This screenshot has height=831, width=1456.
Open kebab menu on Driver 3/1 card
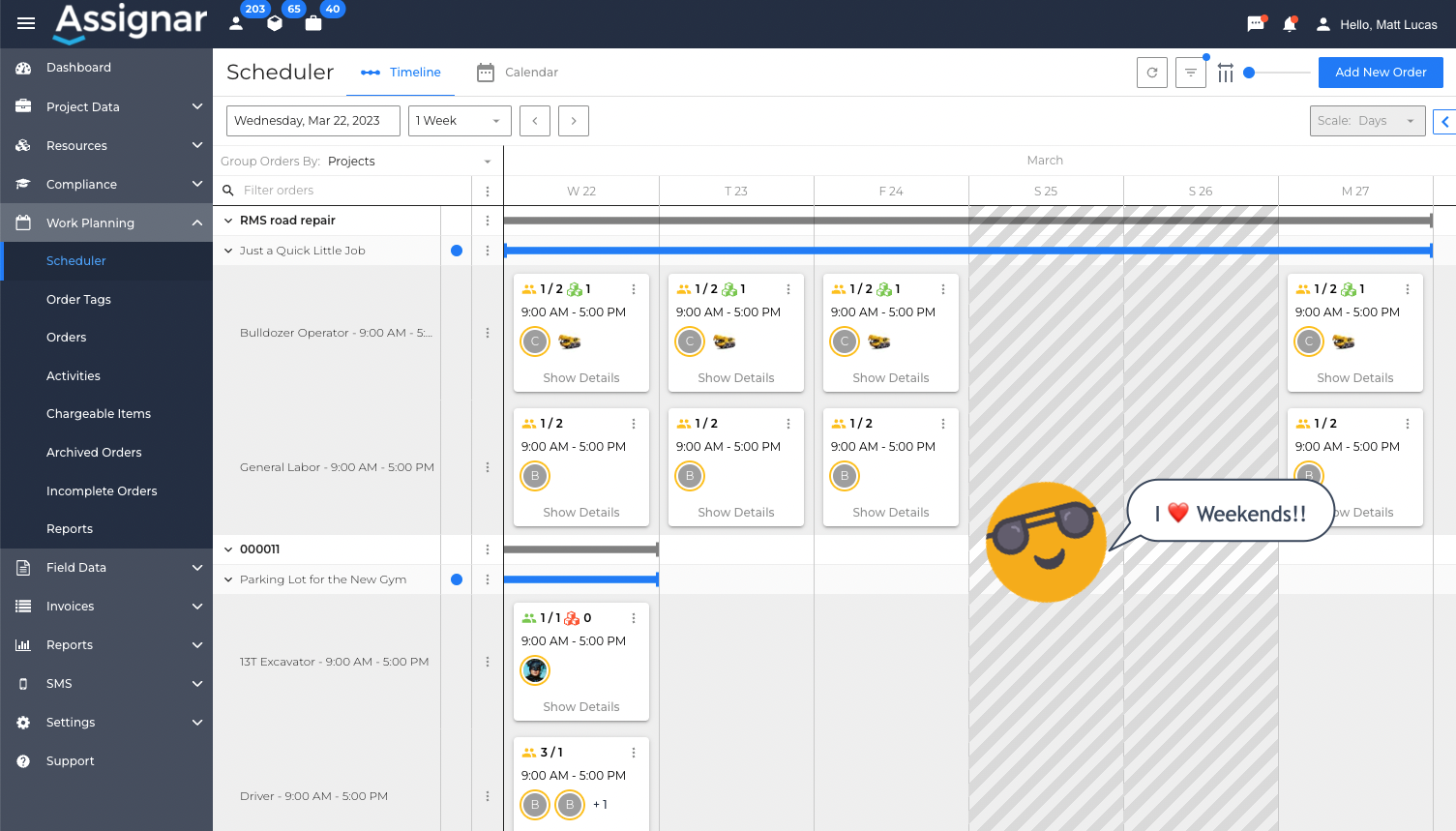634,753
